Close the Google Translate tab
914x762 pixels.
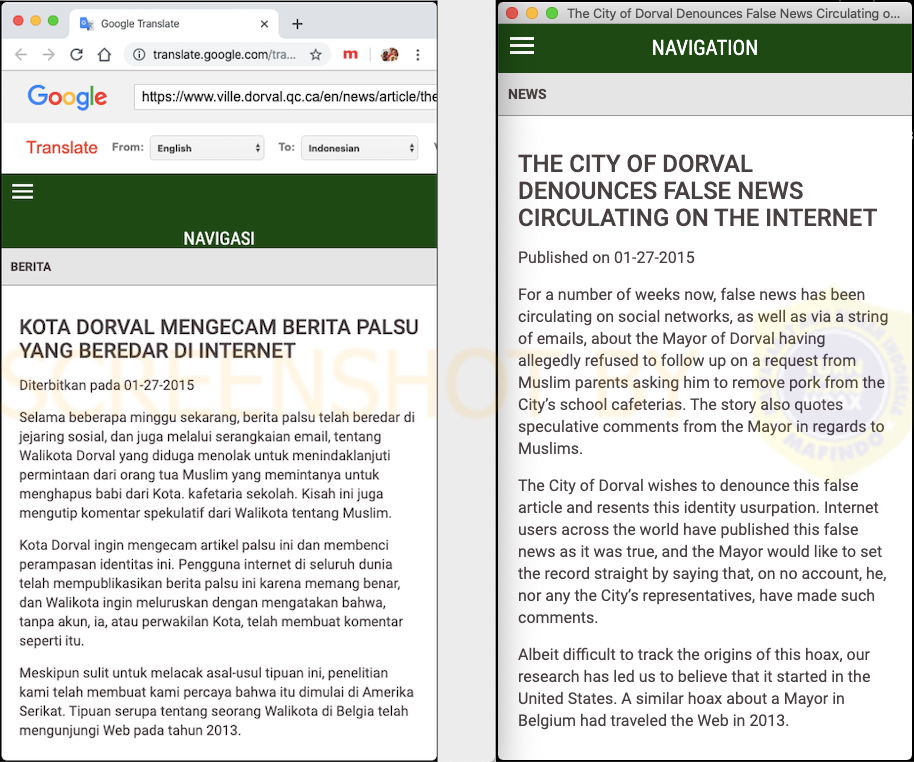[x=264, y=24]
